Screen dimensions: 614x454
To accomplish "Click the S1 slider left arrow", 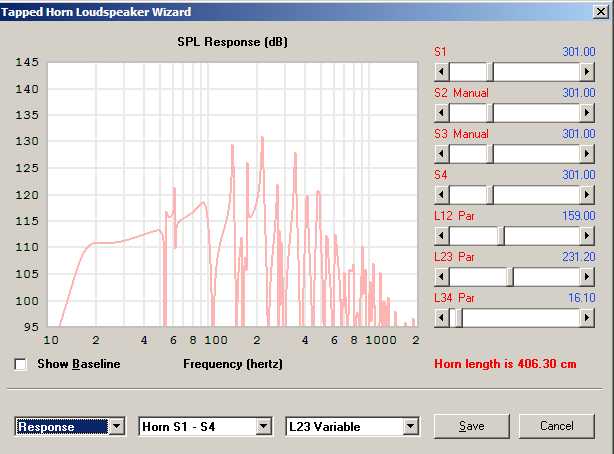I will (x=442, y=72).
